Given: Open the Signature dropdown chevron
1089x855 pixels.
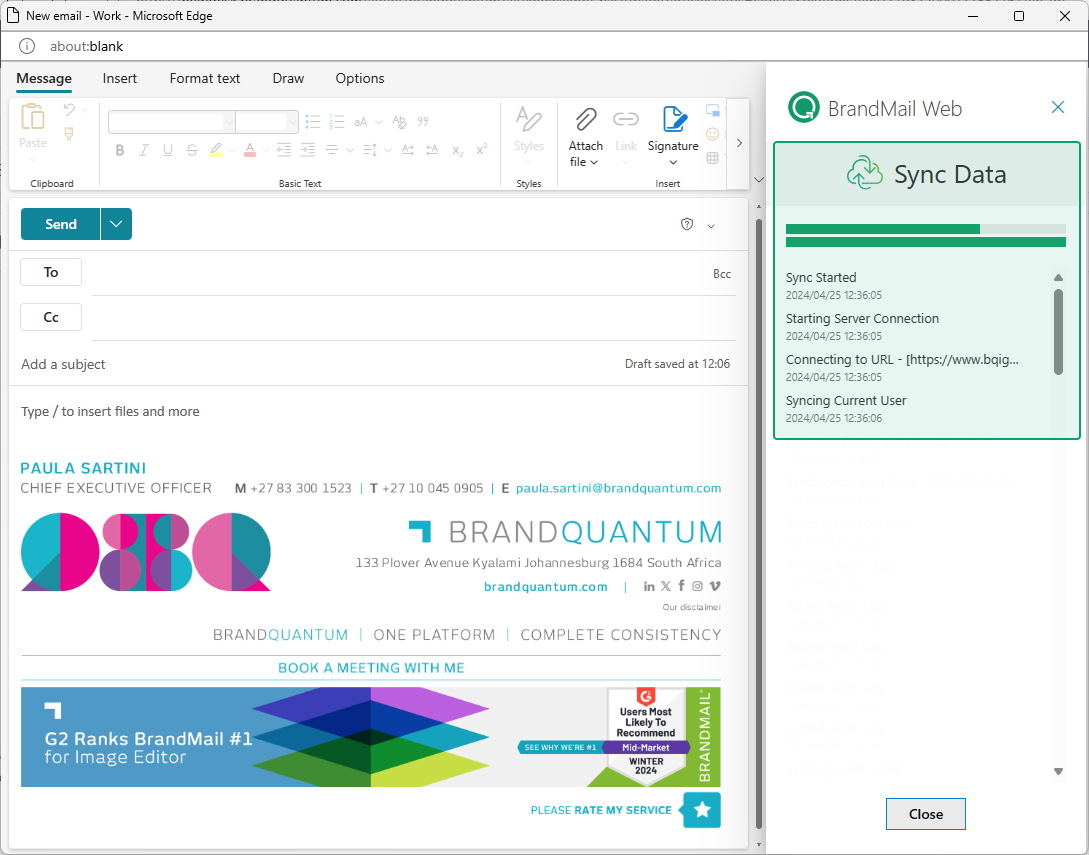Looking at the screenshot, I should coord(673,163).
